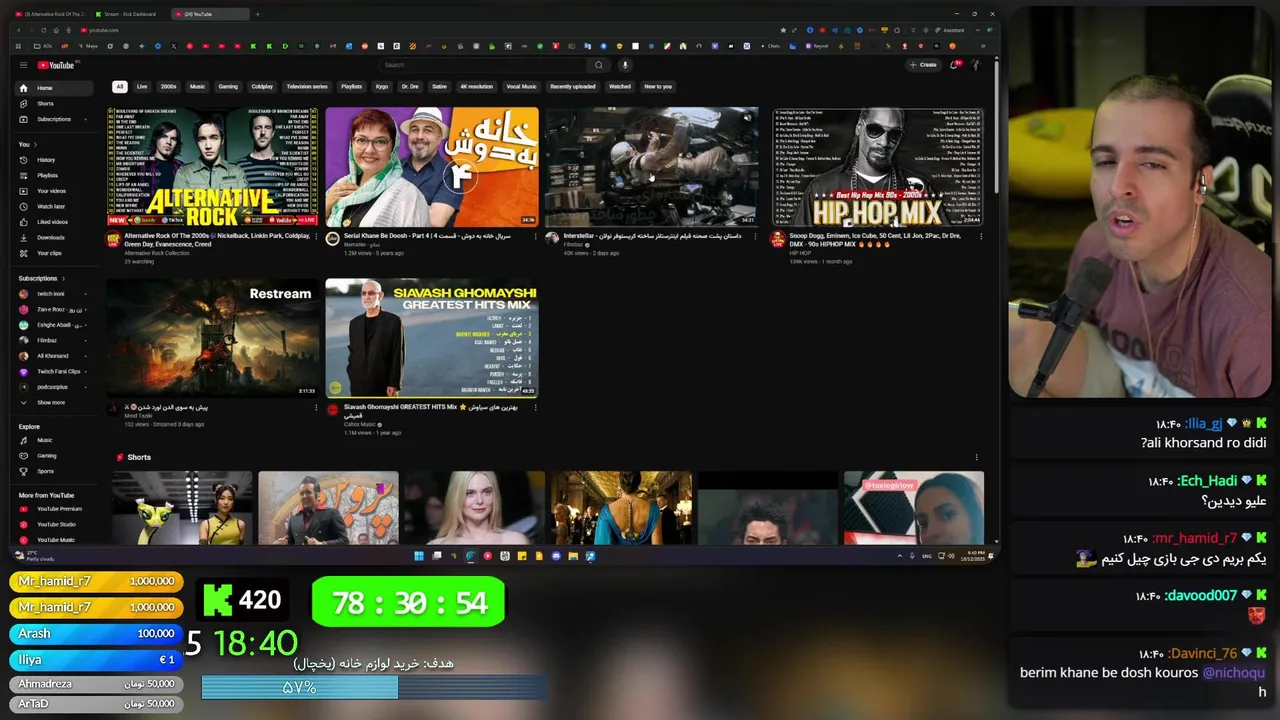Viewport: 1280px width, 720px height.
Task: Open Khane Be Doosh Part 4 thumbnail
Action: [432, 167]
